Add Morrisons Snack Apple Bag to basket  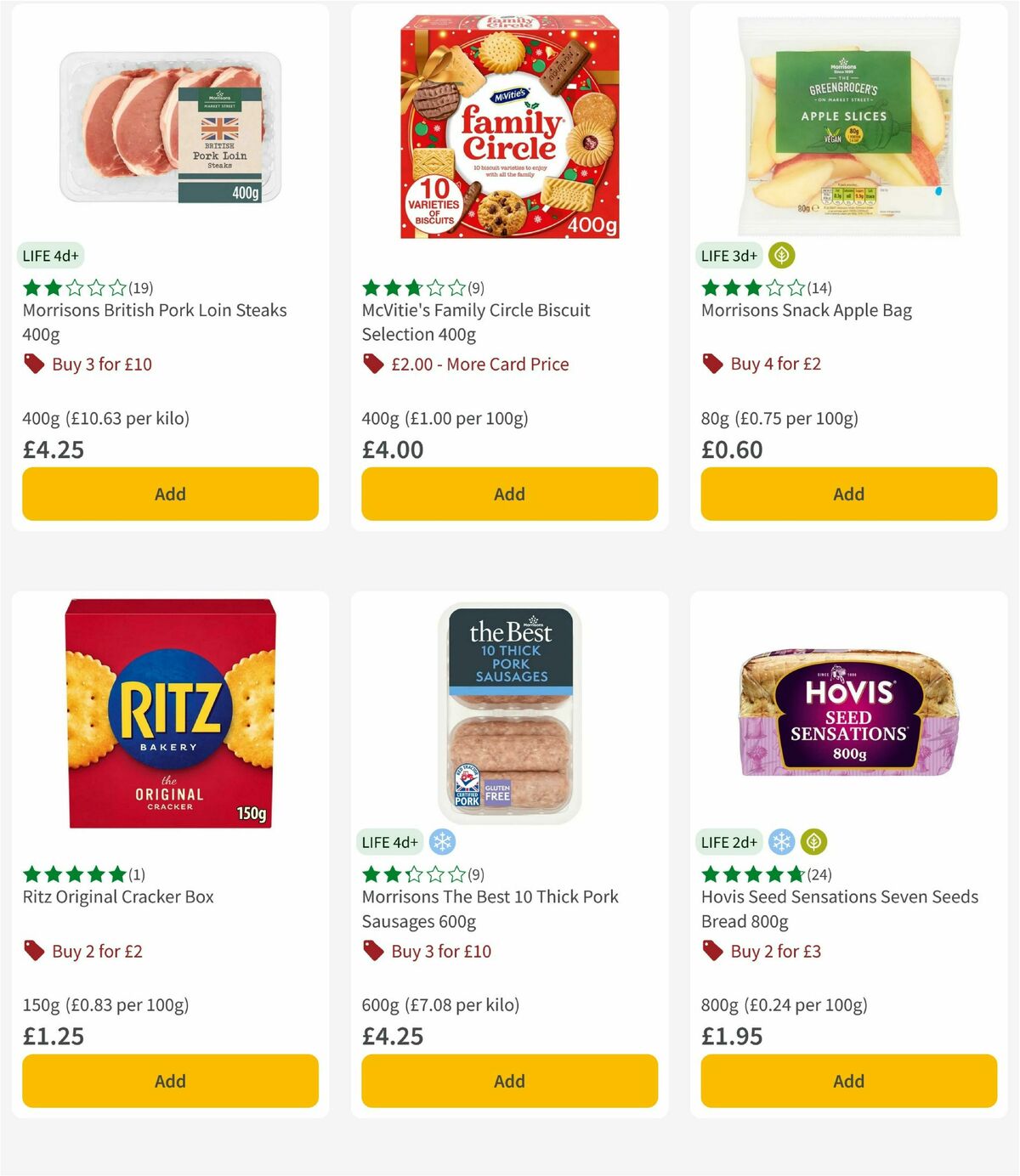[x=848, y=494]
